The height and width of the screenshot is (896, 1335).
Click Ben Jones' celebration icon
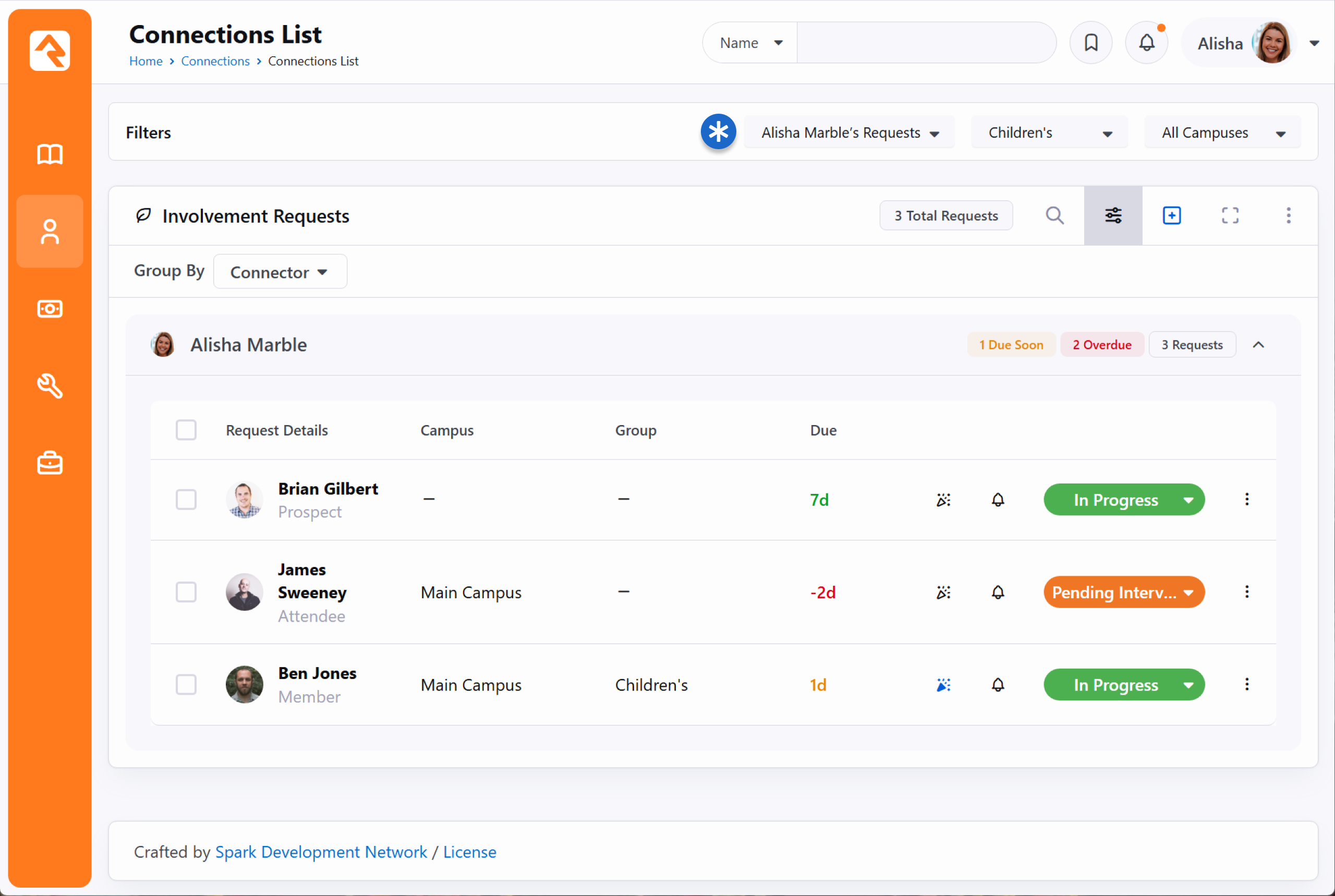[x=943, y=685]
